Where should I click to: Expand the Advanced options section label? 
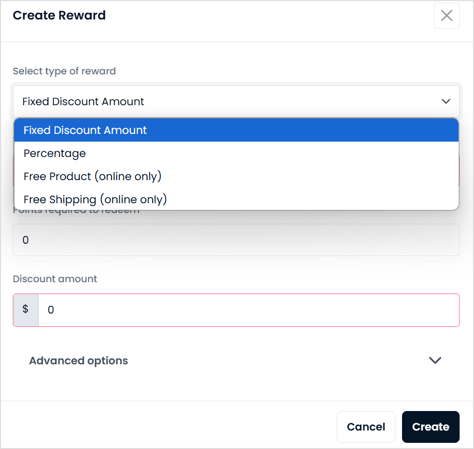79,361
